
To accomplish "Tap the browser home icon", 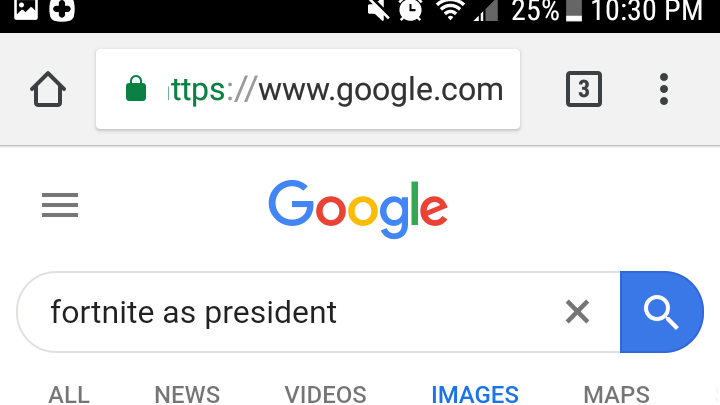I will pyautogui.click(x=48, y=89).
